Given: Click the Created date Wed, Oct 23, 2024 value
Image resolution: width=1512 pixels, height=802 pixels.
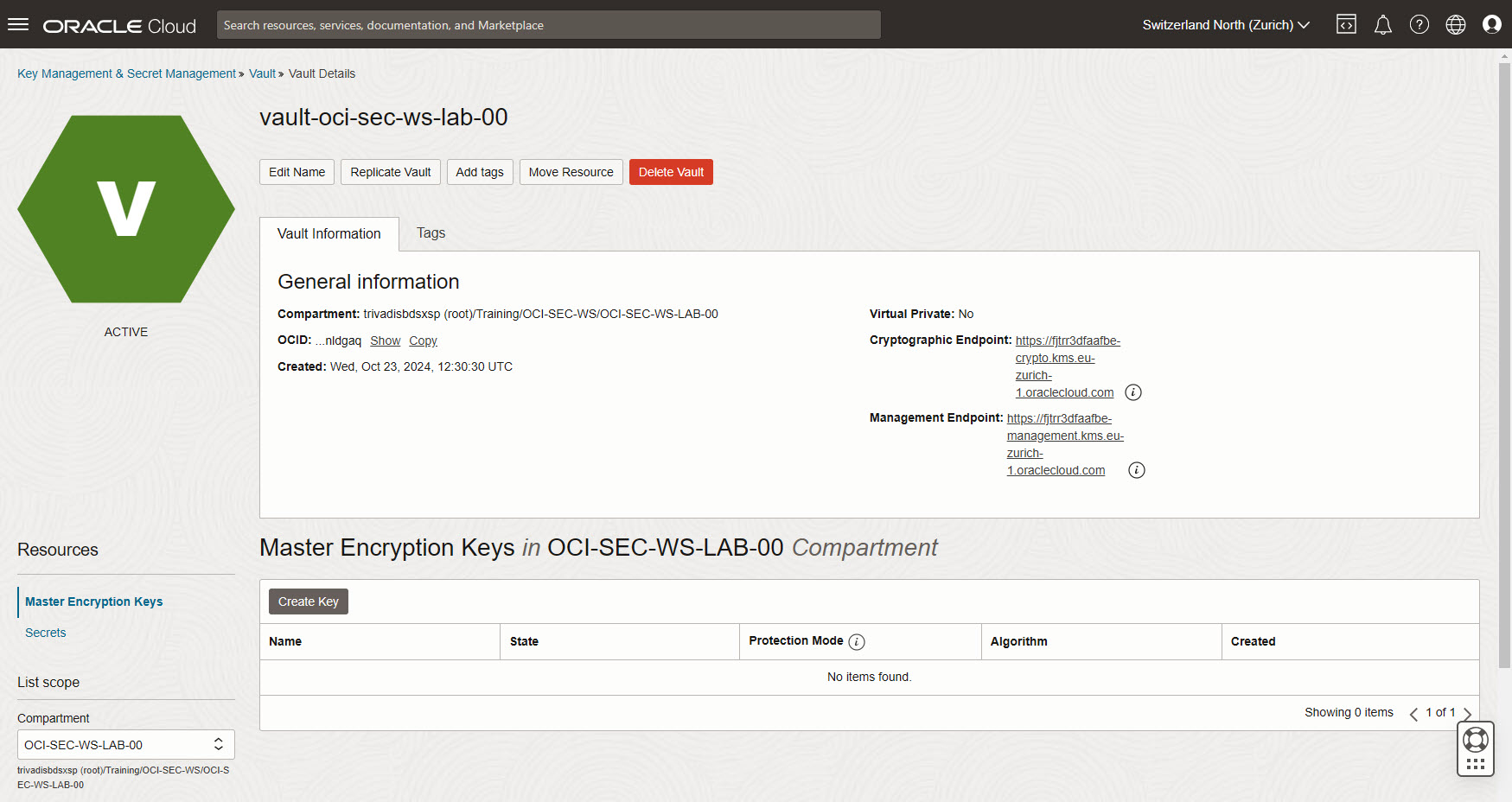Looking at the screenshot, I should click(x=421, y=366).
